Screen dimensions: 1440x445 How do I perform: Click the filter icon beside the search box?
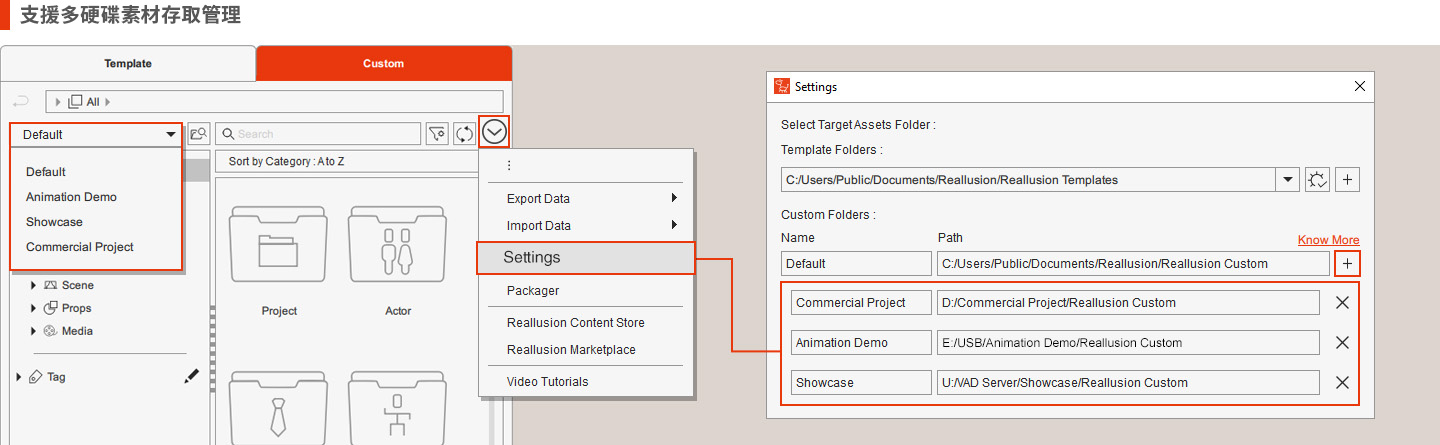[436, 134]
